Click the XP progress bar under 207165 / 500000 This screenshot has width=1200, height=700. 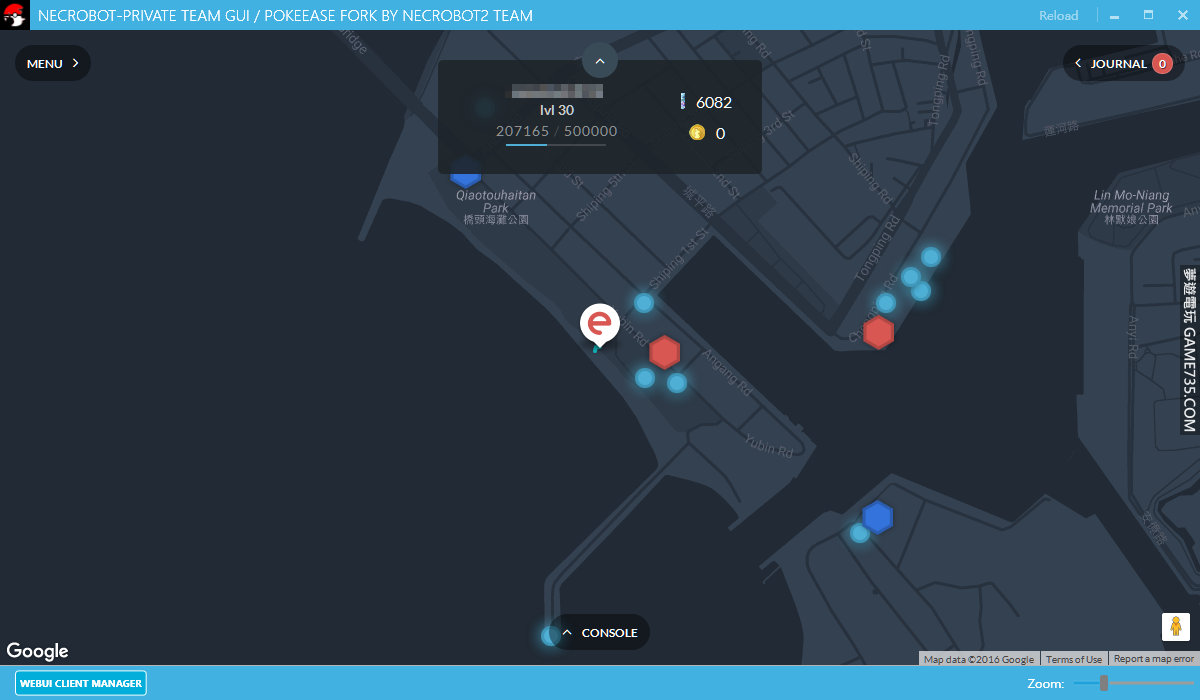click(556, 145)
